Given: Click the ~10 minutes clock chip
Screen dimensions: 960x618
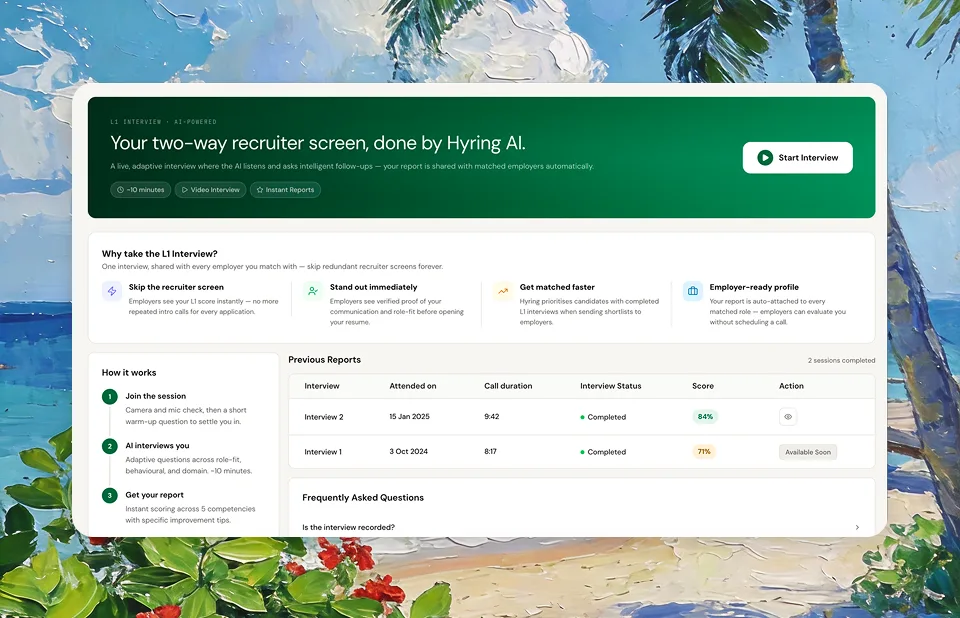Looking at the screenshot, I should point(141,190).
